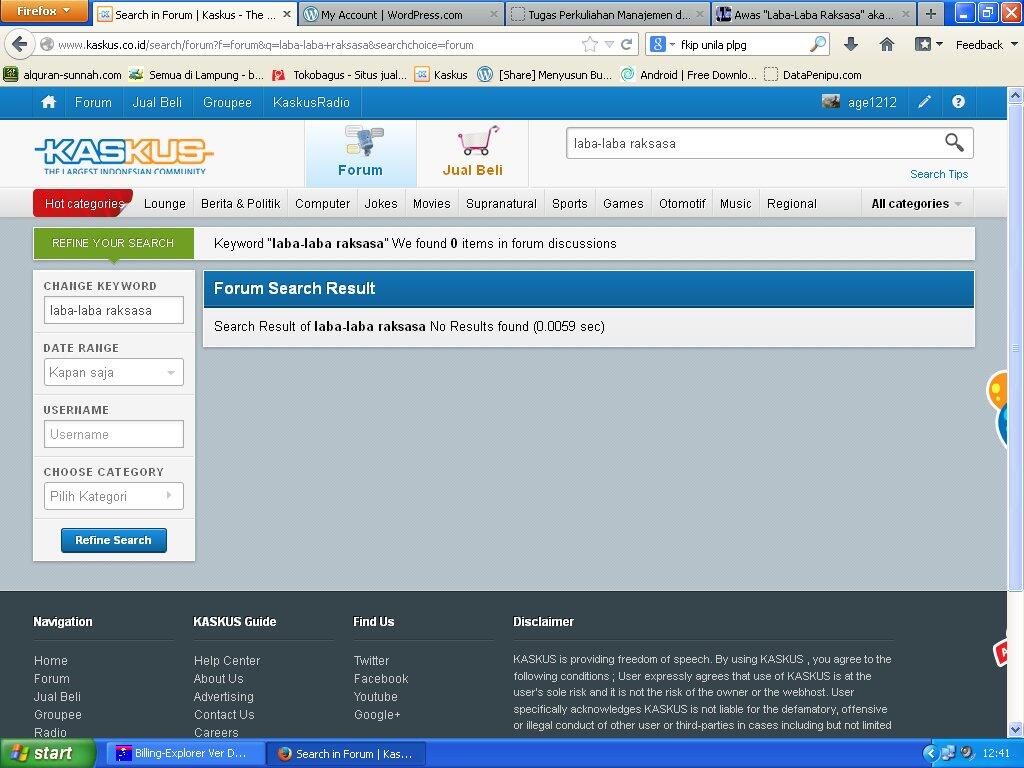1024x768 pixels.
Task: Open the Help Center footer link
Action: [227, 661]
